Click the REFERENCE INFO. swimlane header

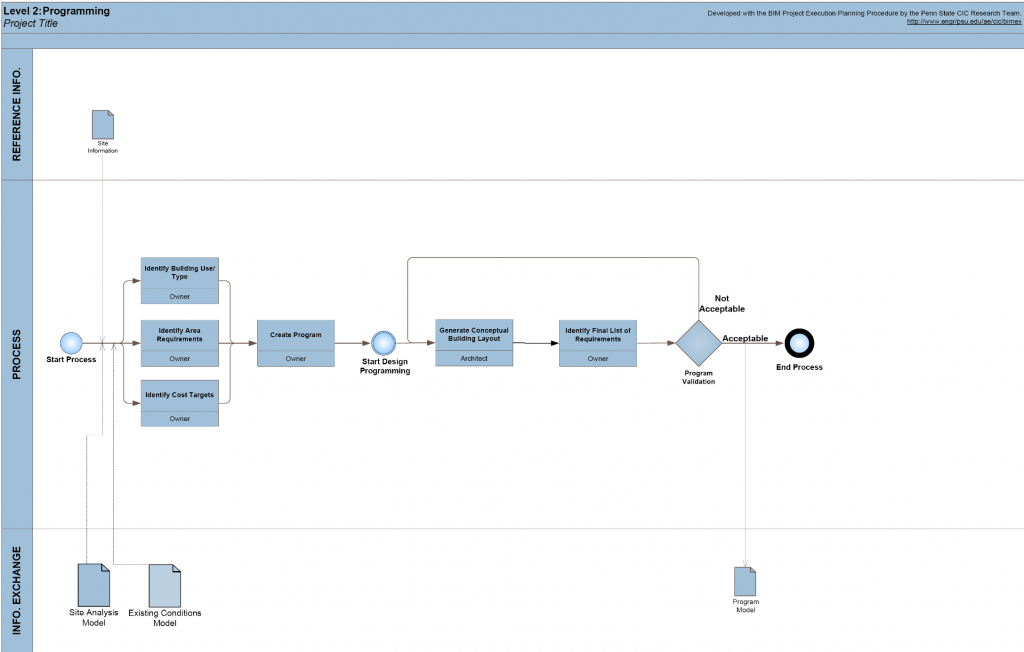17,115
